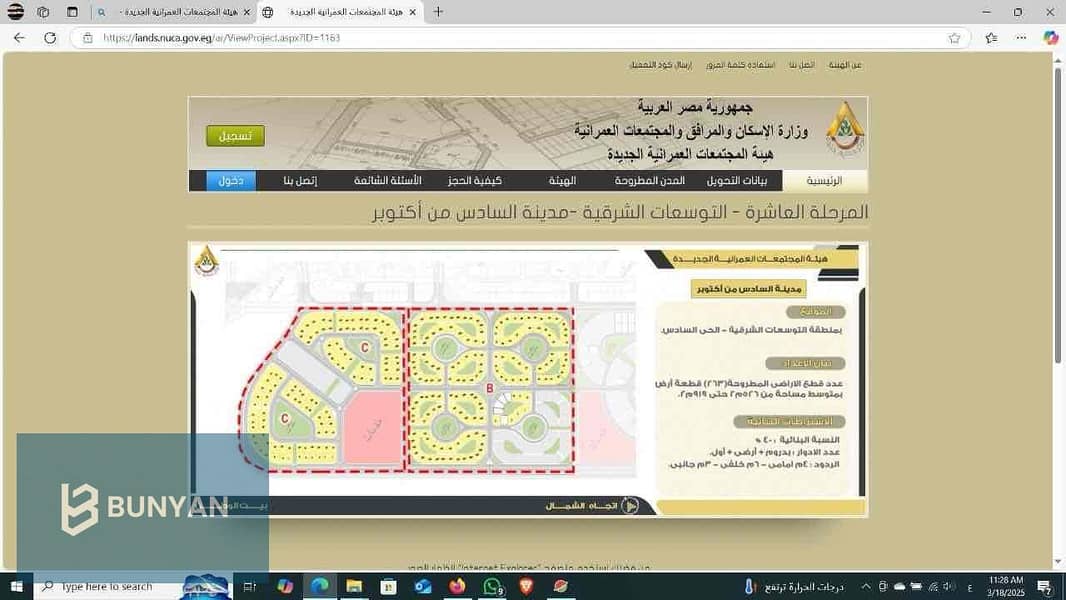Open الهيئة navigation menu item
This screenshot has width=1066, height=600.
(x=562, y=181)
